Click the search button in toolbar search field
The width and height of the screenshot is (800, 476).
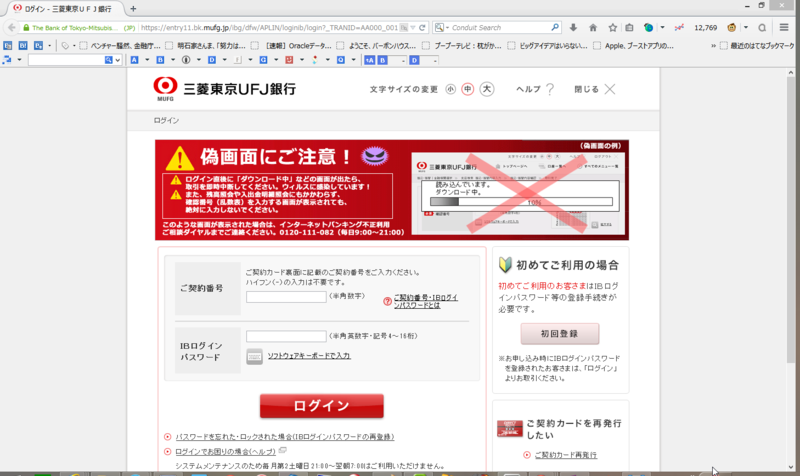[x=108, y=60]
